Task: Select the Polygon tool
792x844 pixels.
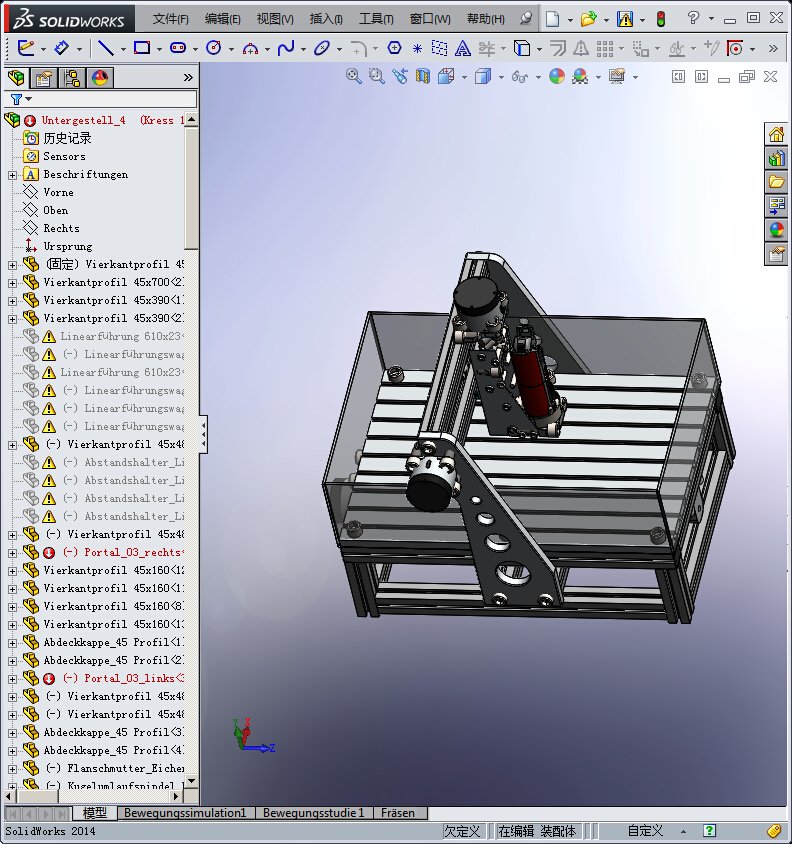Action: [395, 48]
